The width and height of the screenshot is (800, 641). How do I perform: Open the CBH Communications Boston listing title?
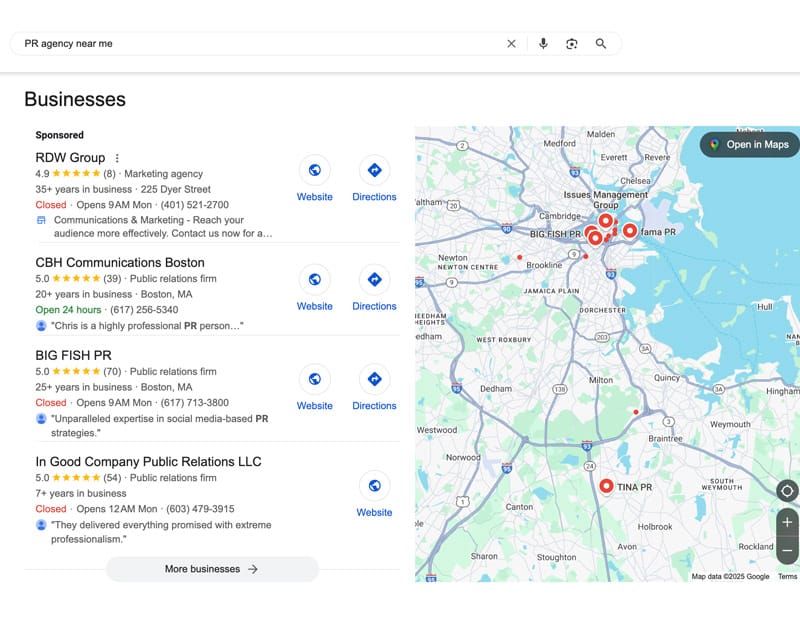tap(120, 262)
